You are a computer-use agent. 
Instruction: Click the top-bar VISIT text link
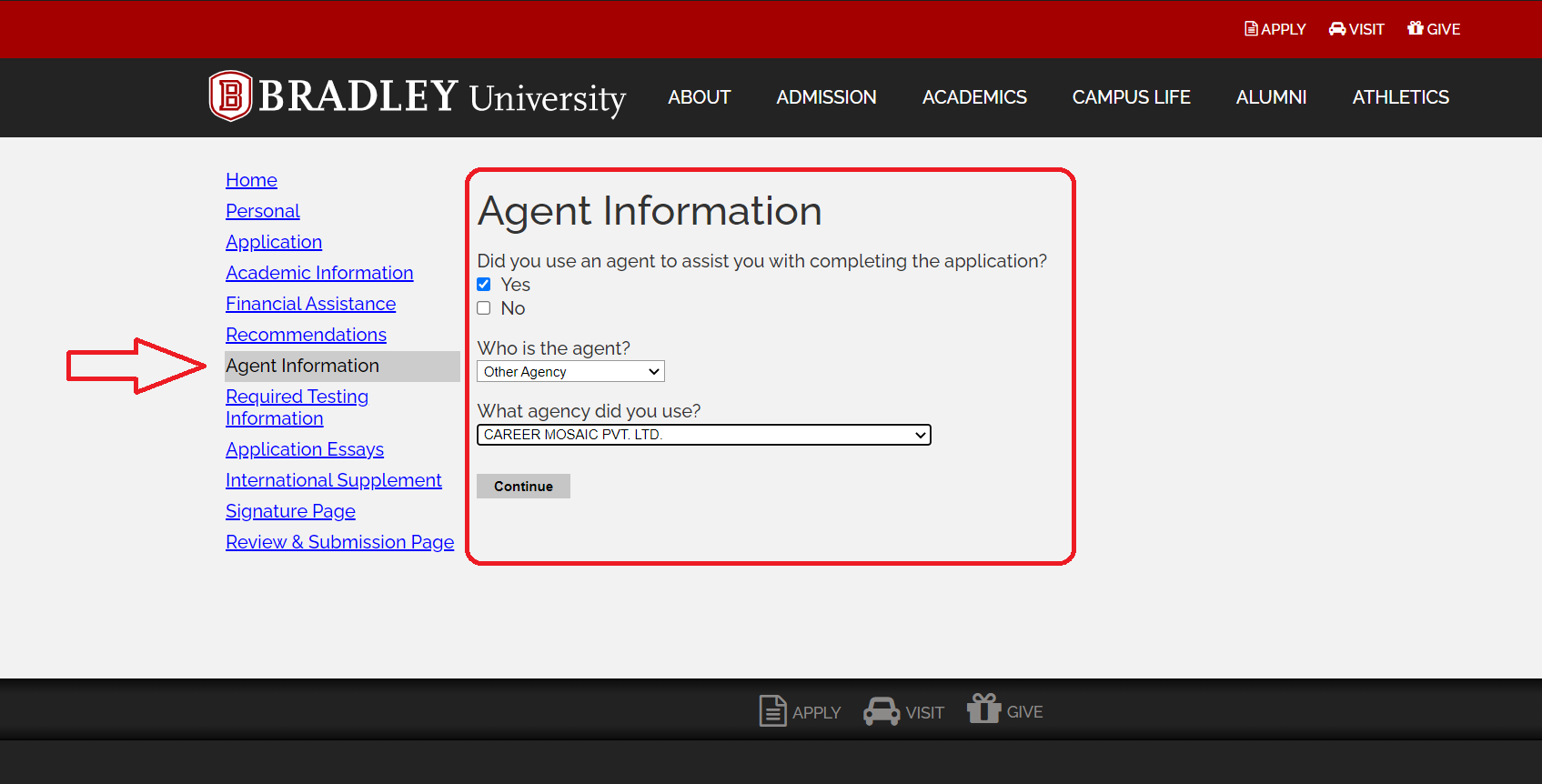(x=1366, y=29)
